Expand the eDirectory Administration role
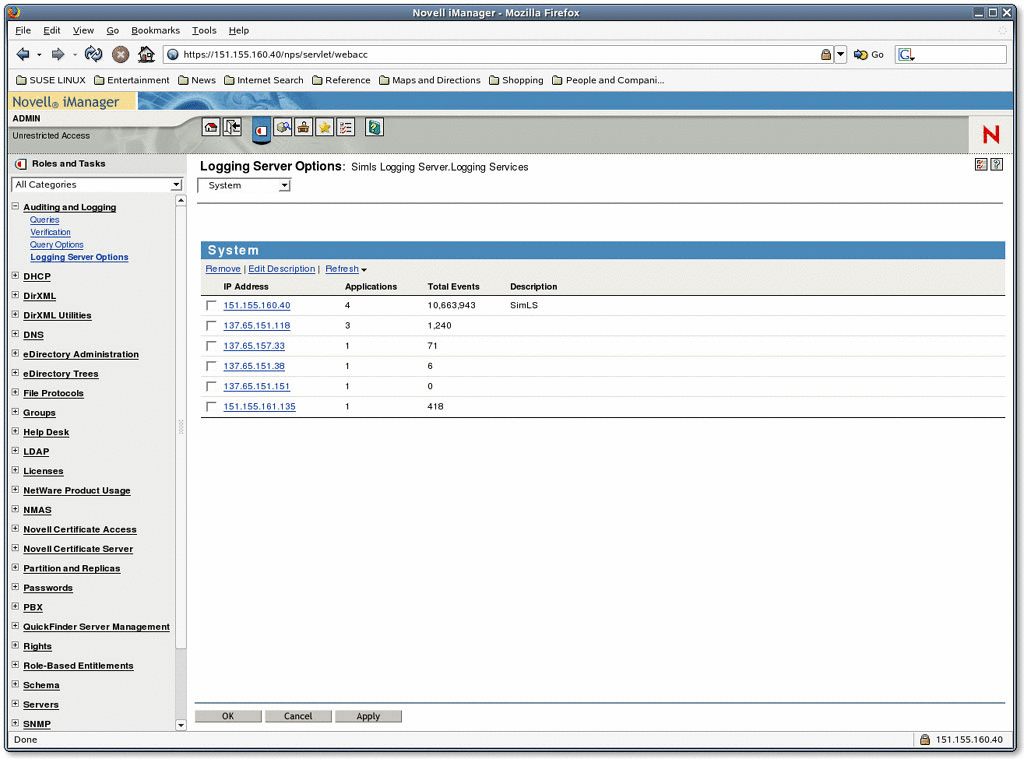This screenshot has width=1024, height=759. pos(15,353)
